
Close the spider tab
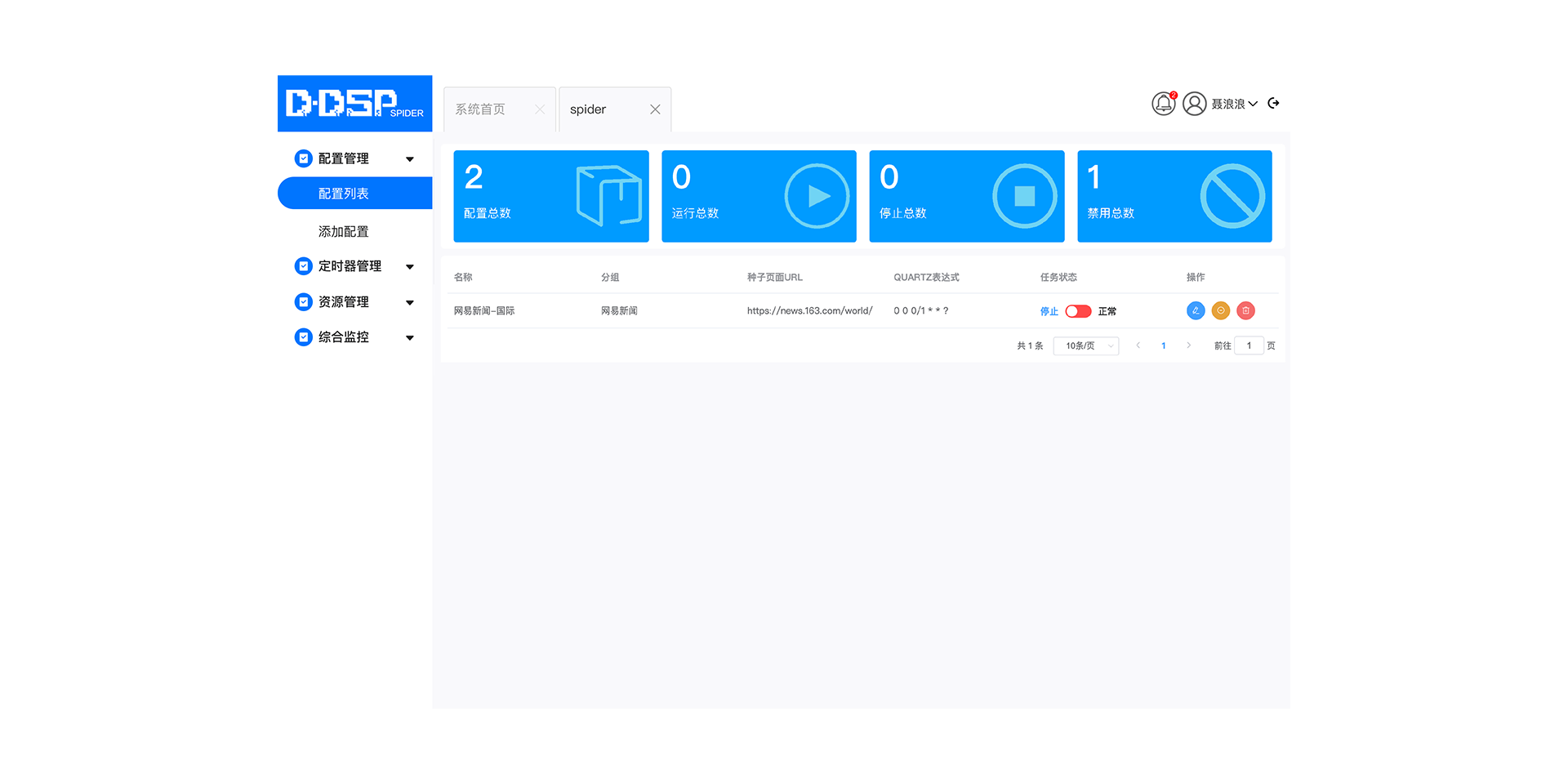[x=655, y=109]
